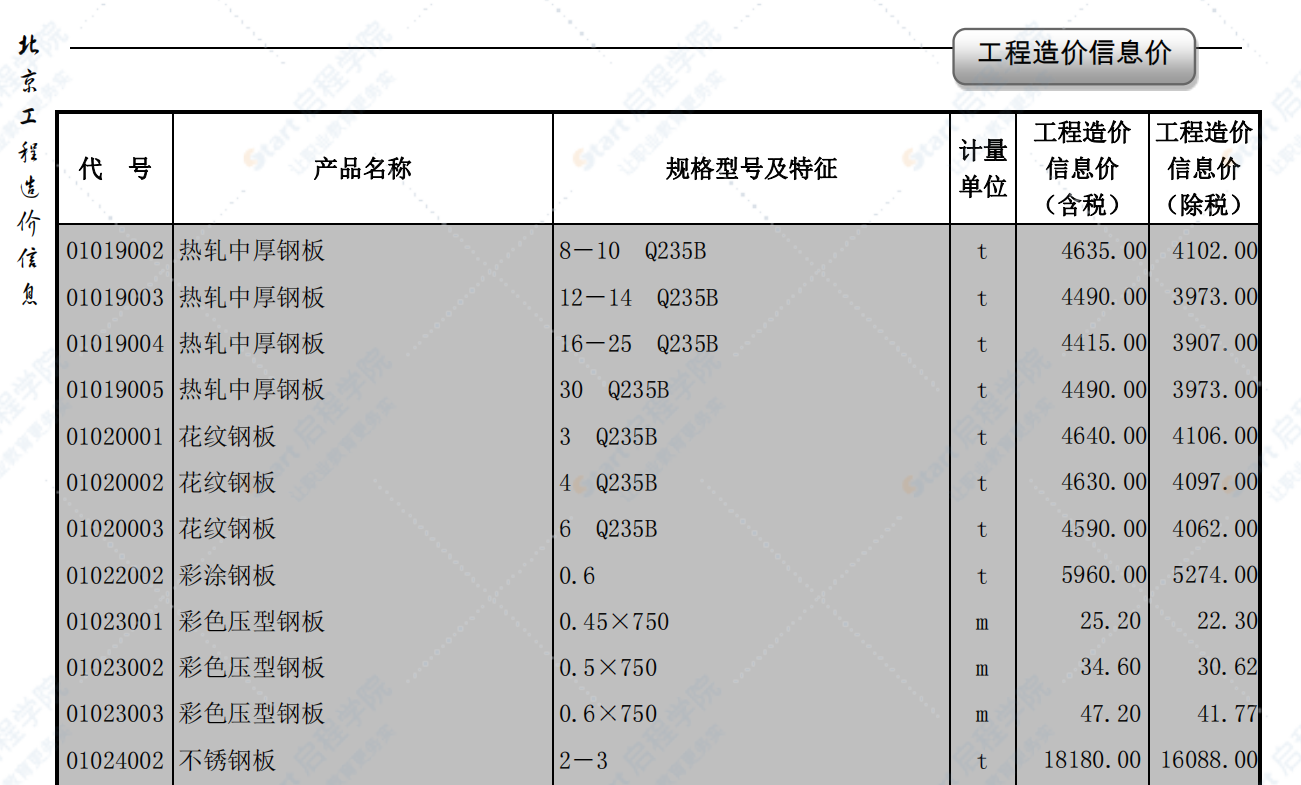Click spec cell 4 Q235B
Screen dimensions: 1301x785
click(x=608, y=483)
